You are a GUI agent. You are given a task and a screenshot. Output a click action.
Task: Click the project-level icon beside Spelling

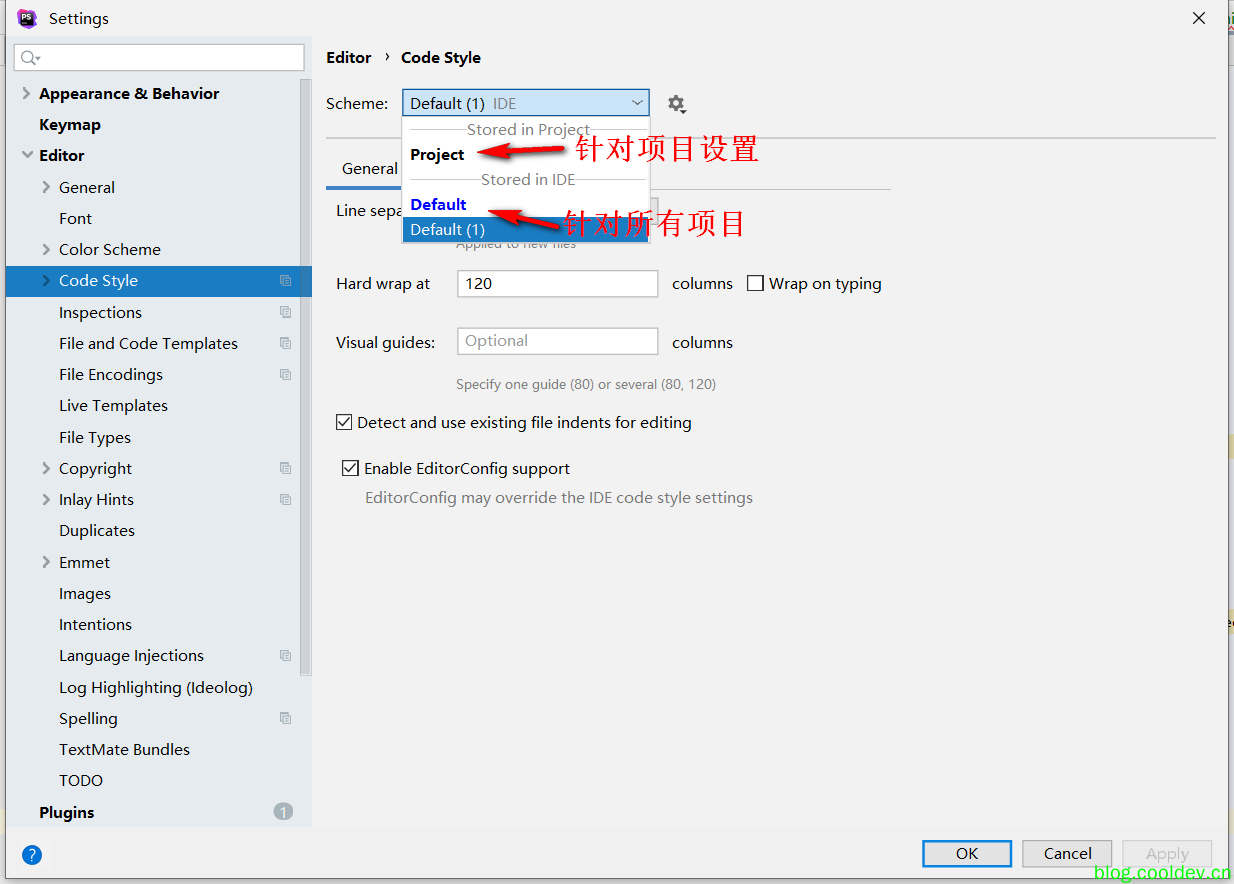[x=285, y=718]
